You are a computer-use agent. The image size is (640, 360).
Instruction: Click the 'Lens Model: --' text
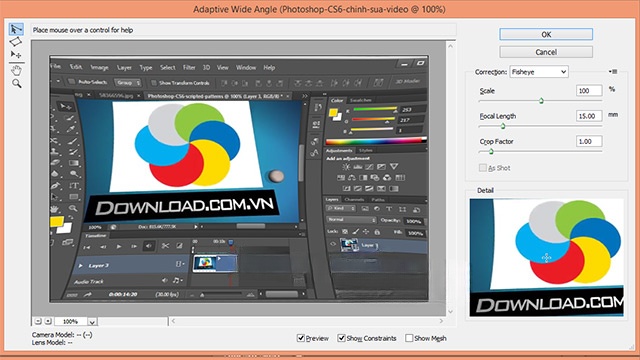click(x=52, y=342)
